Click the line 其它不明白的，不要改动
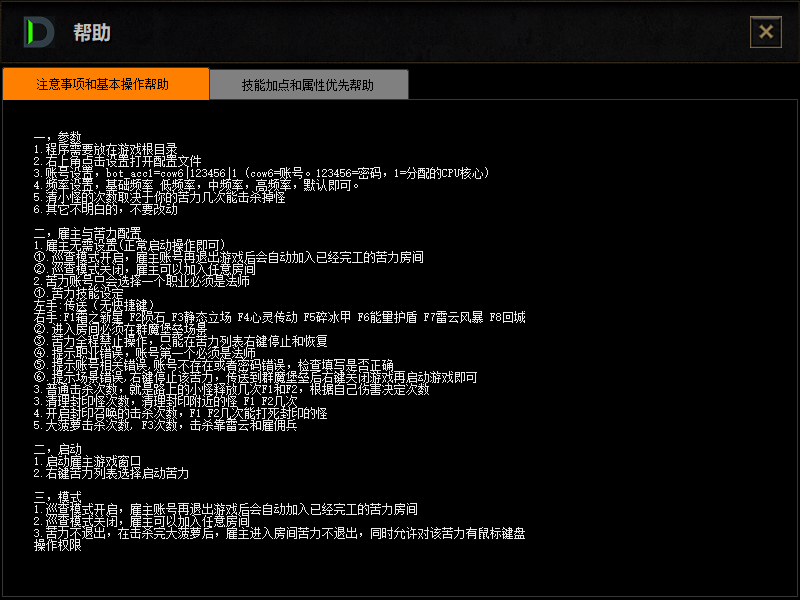 point(105,209)
